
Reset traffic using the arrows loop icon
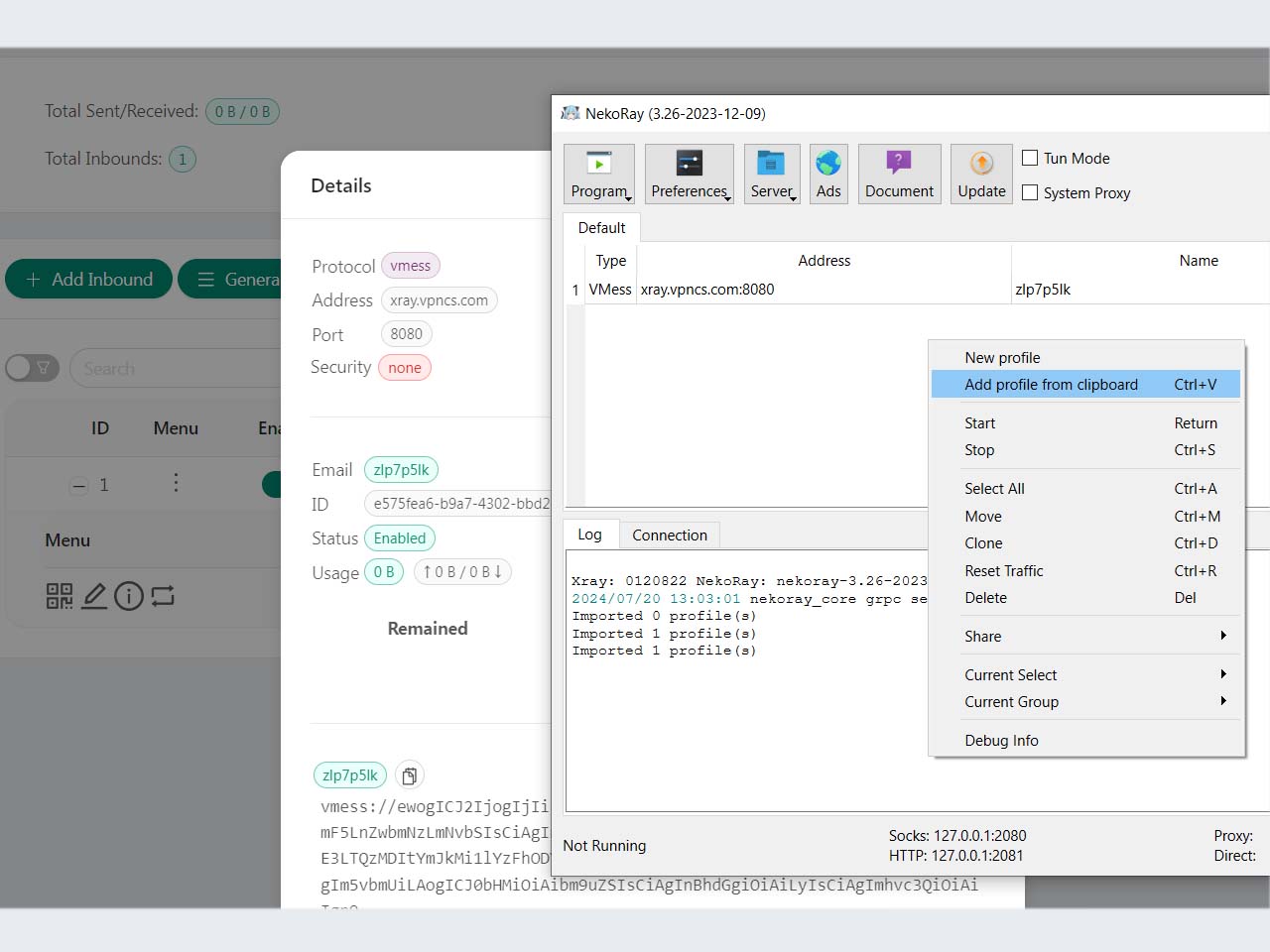(164, 595)
